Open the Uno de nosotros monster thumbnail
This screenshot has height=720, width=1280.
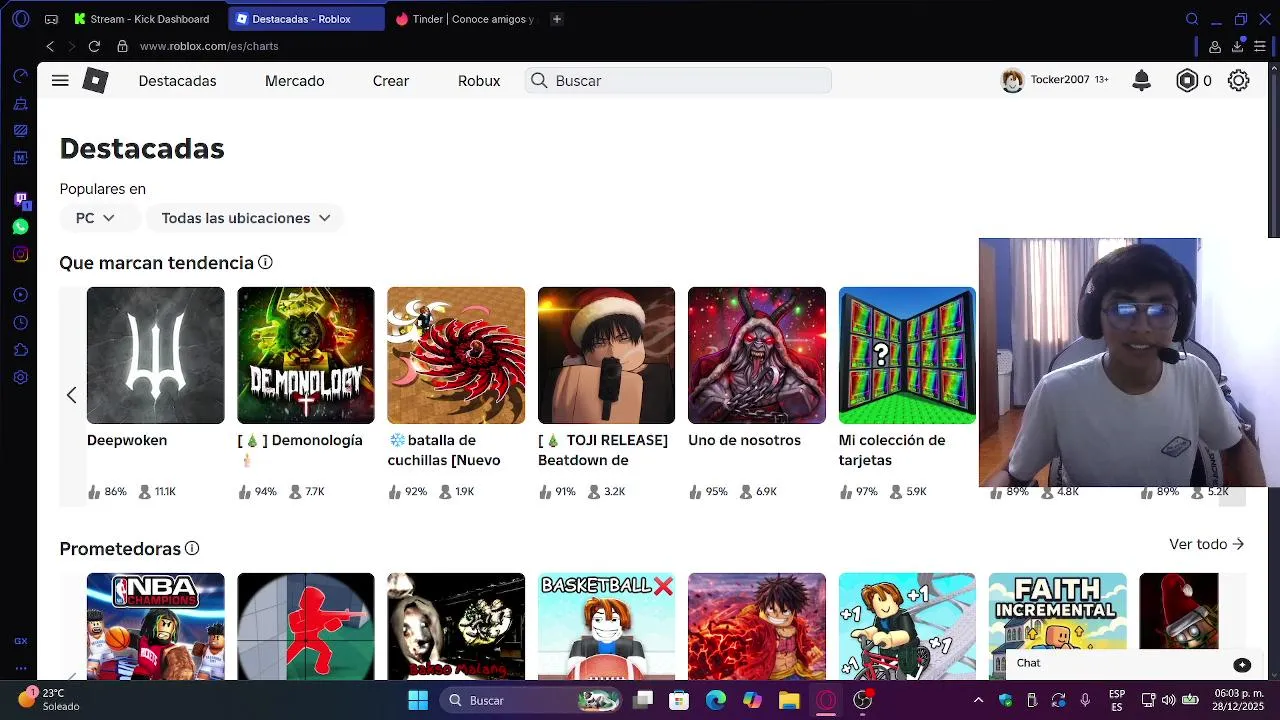tap(757, 355)
